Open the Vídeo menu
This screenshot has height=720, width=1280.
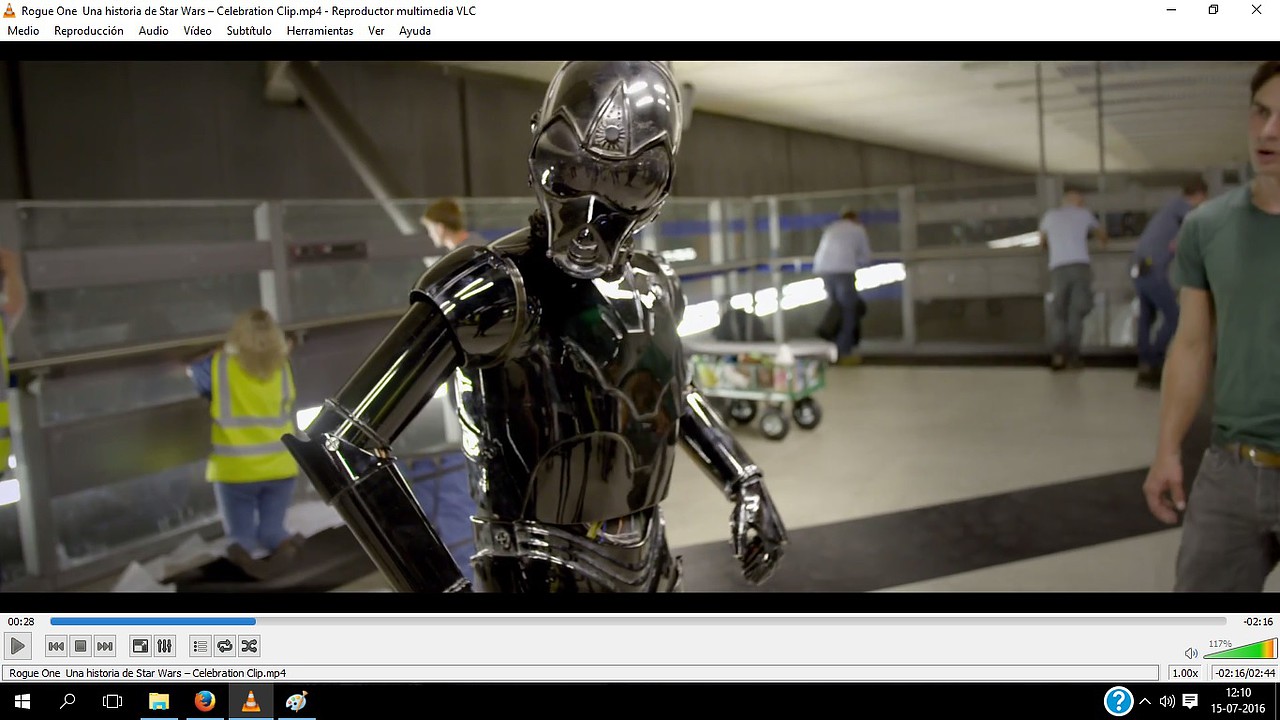coord(197,31)
